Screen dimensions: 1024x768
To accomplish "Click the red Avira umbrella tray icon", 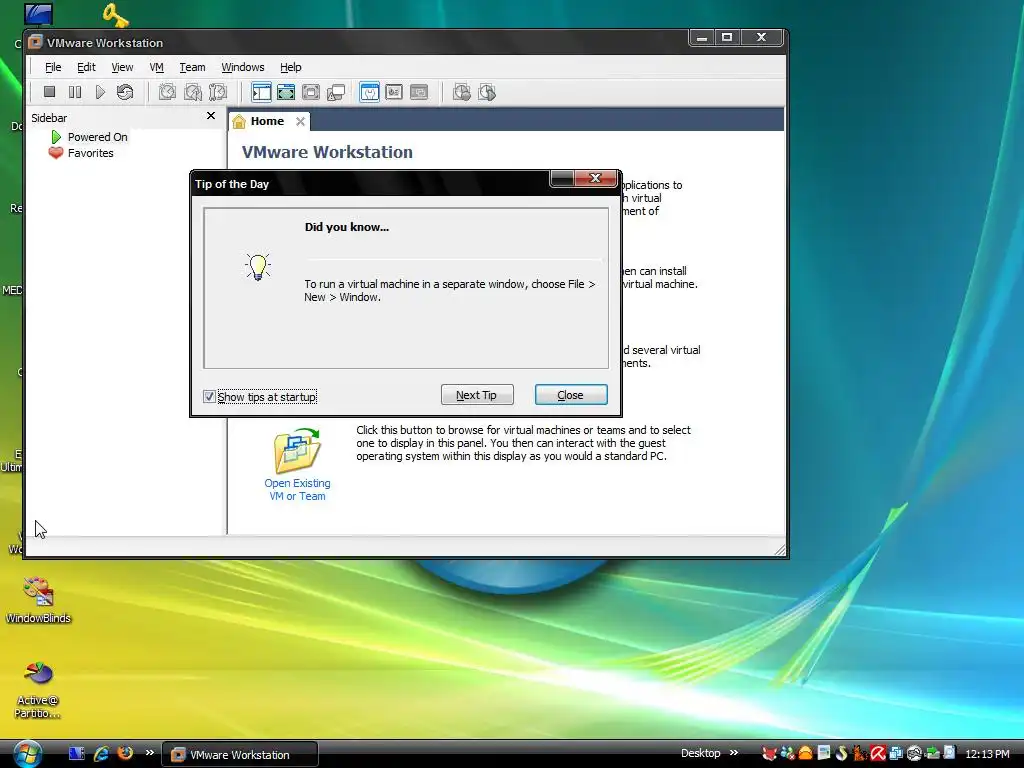I will point(878,753).
